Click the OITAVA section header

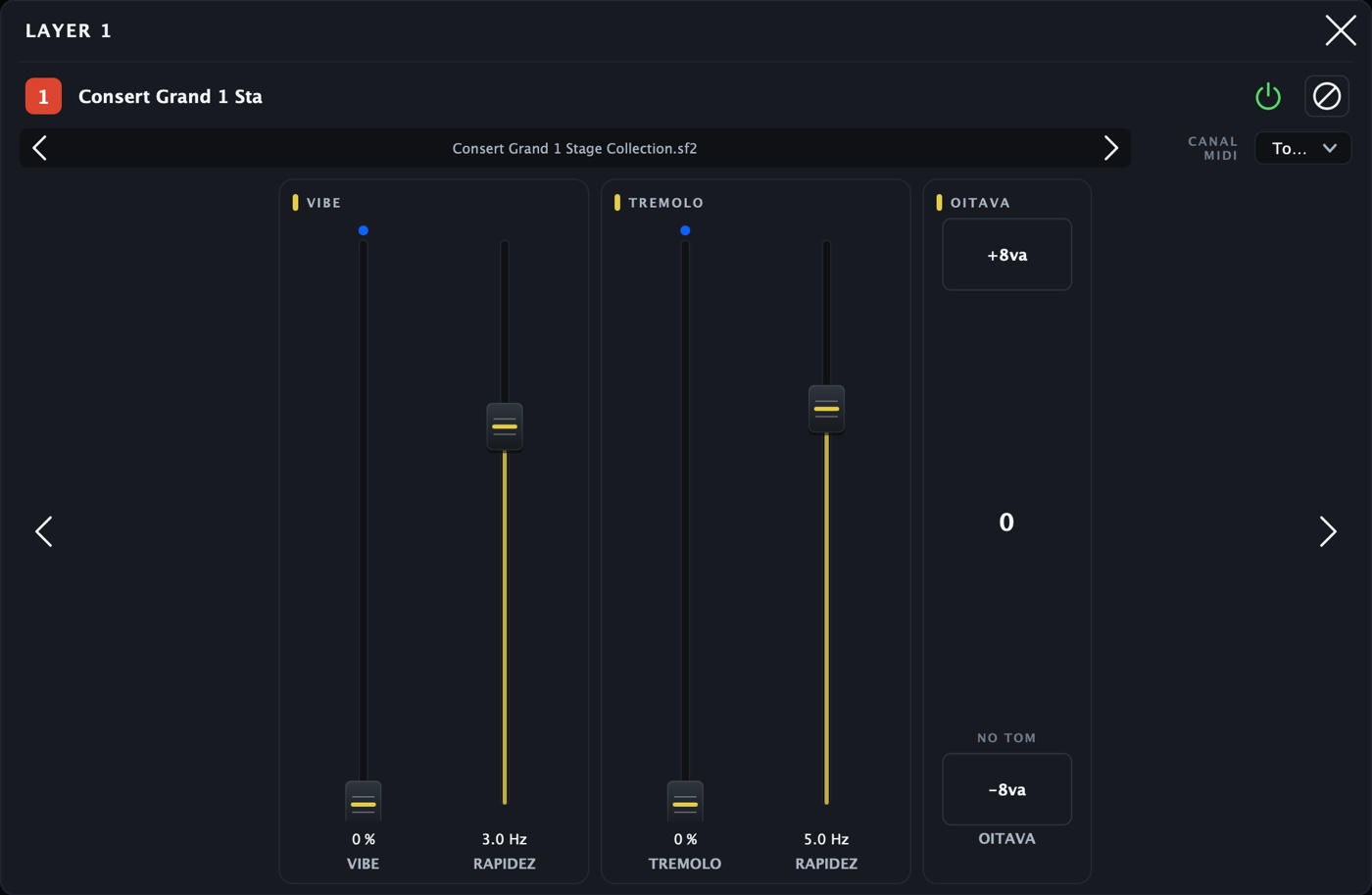pyautogui.click(x=980, y=203)
